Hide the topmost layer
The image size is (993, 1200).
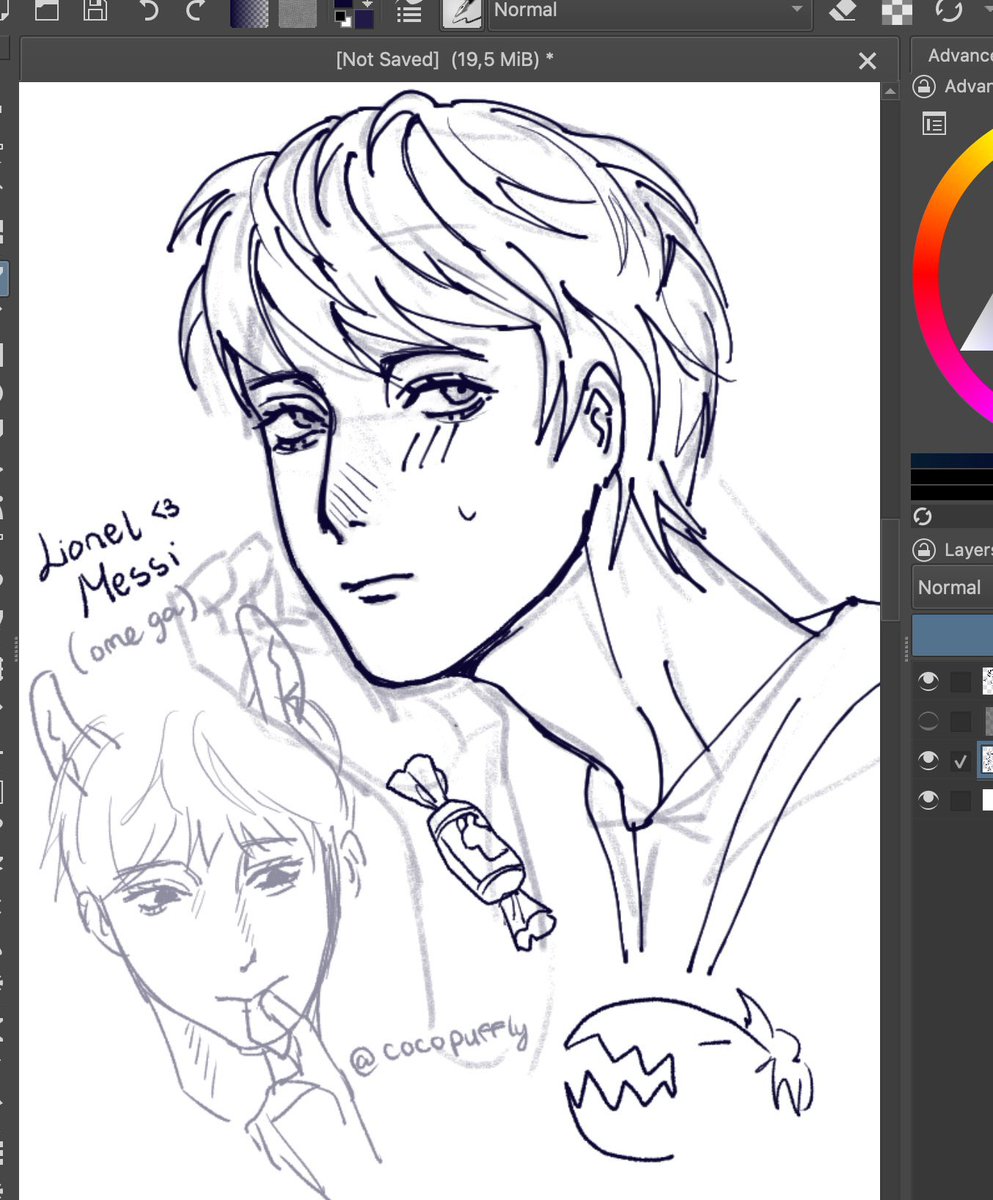click(x=929, y=681)
